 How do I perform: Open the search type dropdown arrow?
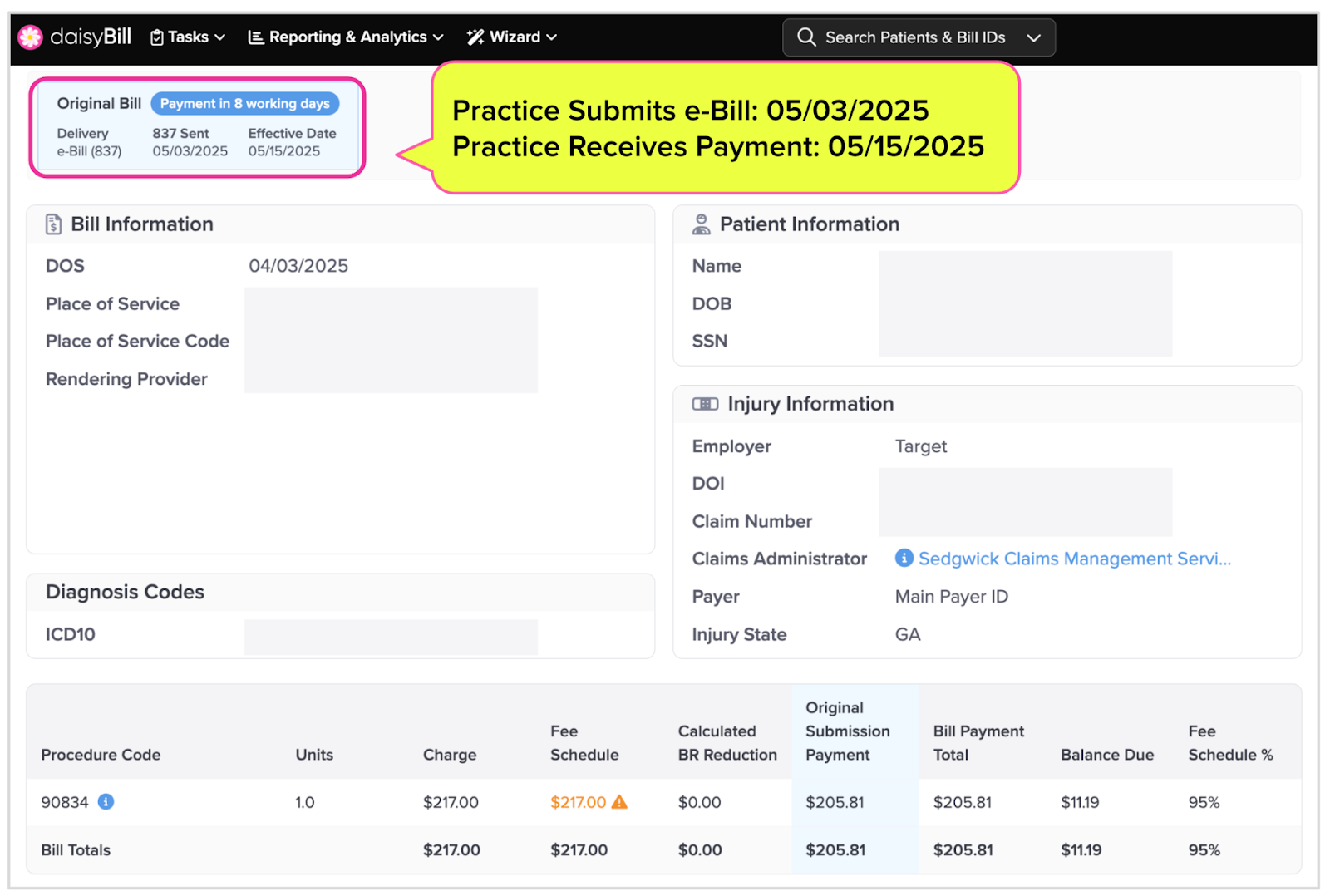[x=1033, y=37]
